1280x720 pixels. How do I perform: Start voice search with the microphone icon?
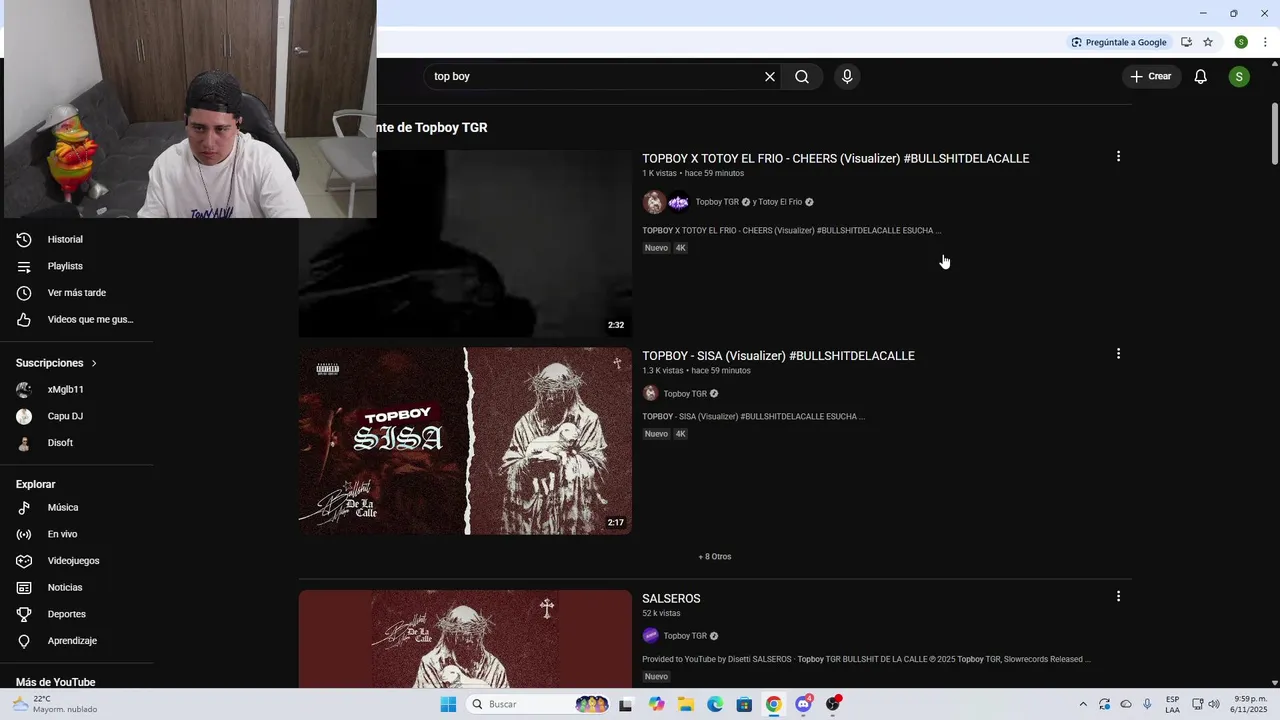847,77
